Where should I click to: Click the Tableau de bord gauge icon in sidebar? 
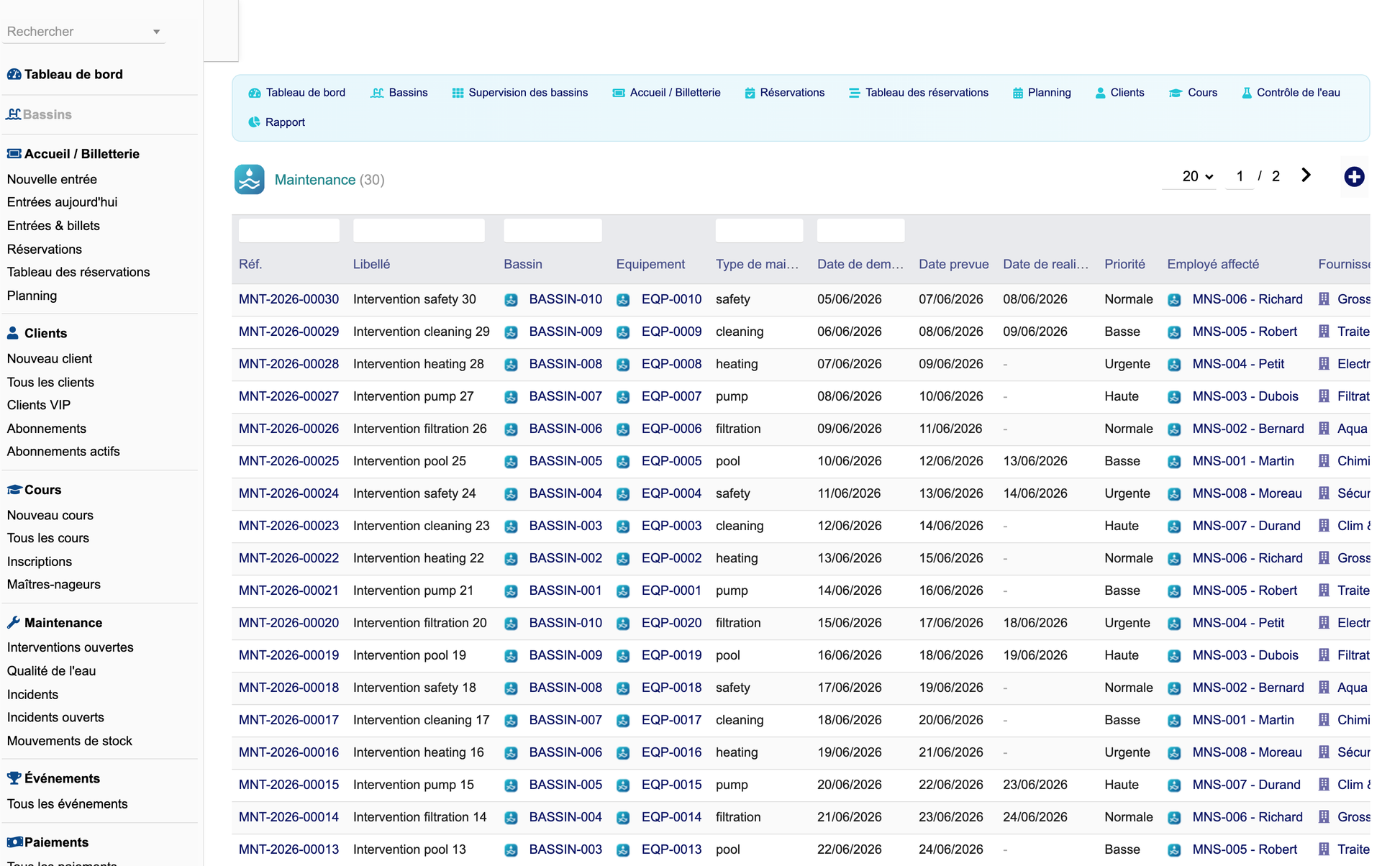point(14,74)
